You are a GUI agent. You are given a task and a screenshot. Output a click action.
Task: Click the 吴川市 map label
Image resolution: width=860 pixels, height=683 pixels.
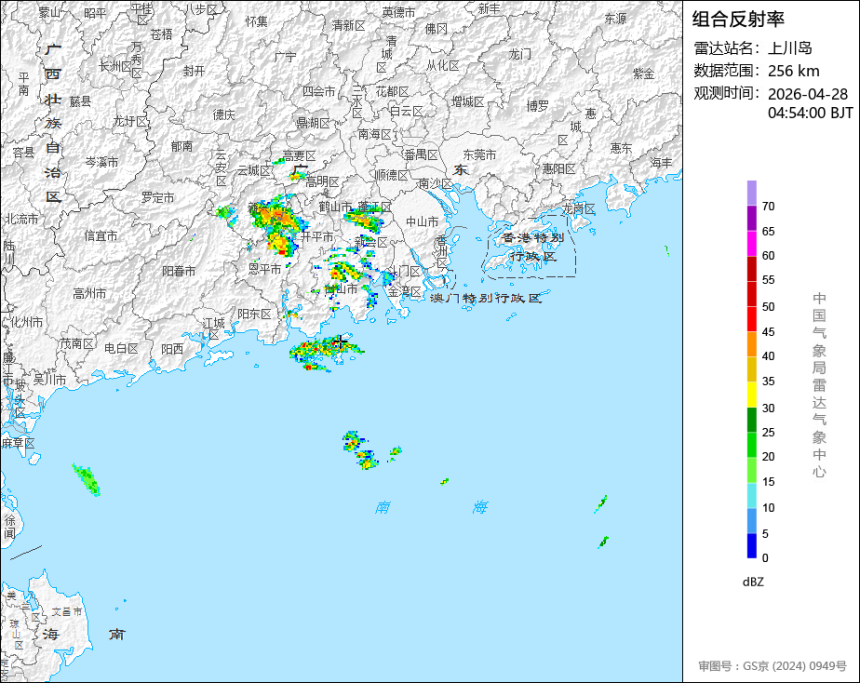click(x=49, y=379)
